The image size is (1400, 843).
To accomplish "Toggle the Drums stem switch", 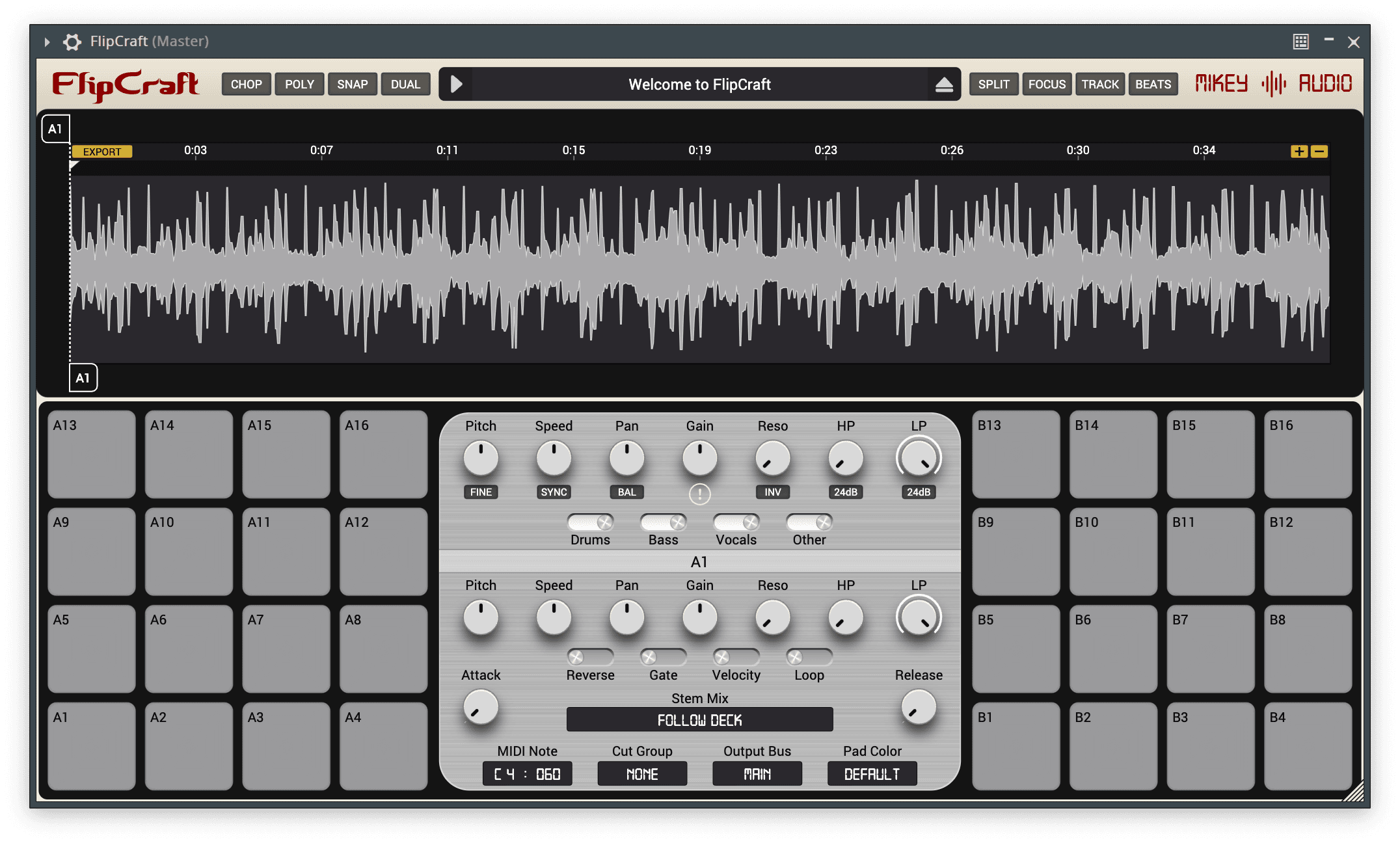I will click(590, 522).
